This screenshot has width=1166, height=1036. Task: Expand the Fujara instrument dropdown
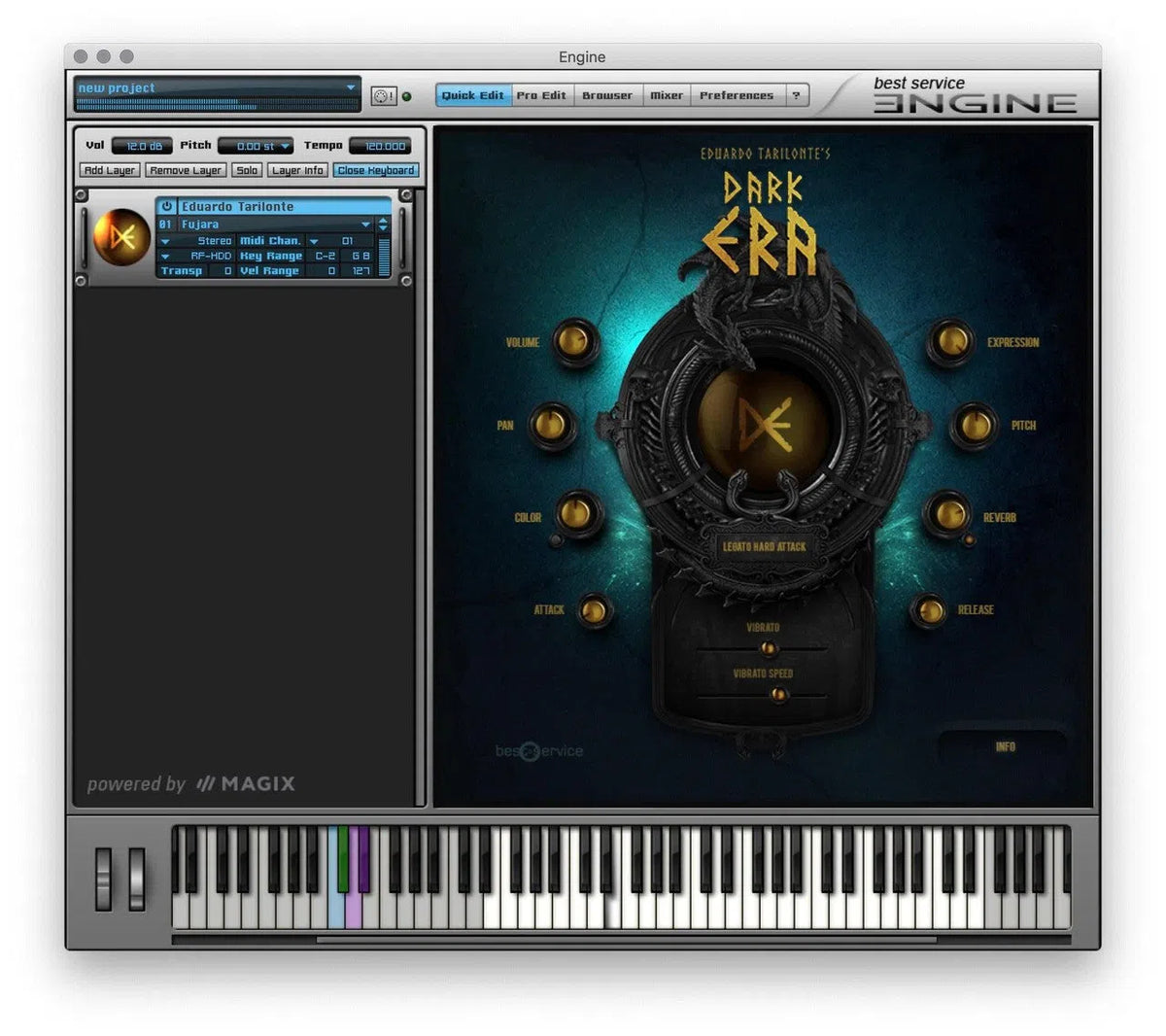[x=366, y=224]
